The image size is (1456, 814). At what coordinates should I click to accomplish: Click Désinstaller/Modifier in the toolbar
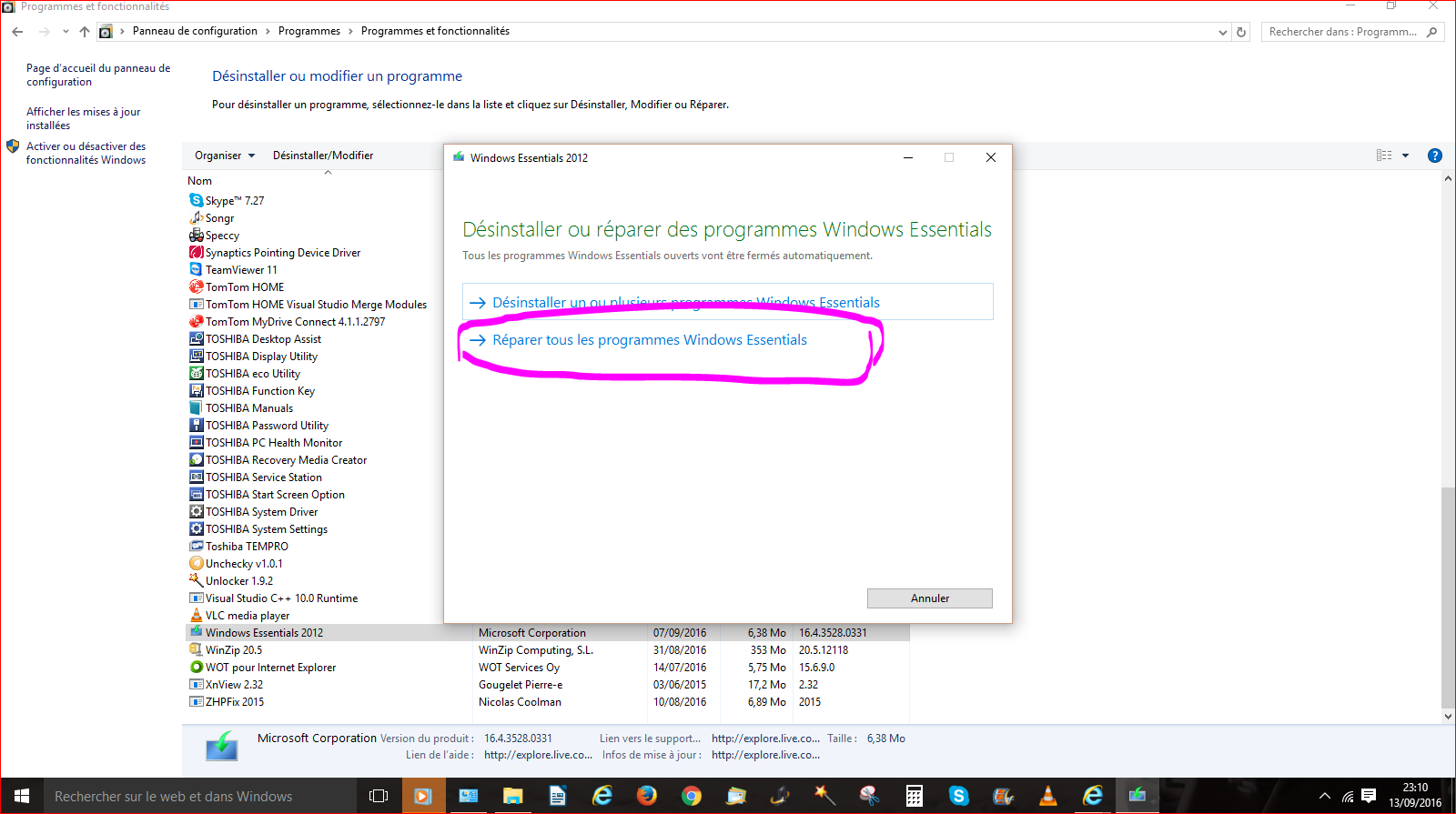(323, 156)
